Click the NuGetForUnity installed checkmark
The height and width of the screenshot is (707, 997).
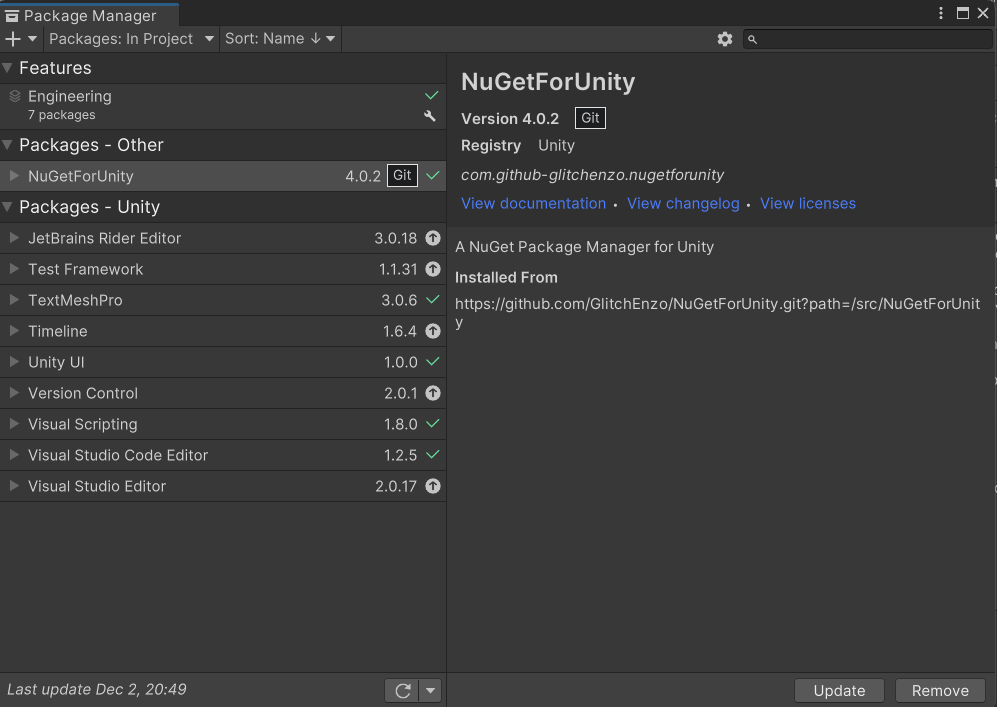pos(433,175)
